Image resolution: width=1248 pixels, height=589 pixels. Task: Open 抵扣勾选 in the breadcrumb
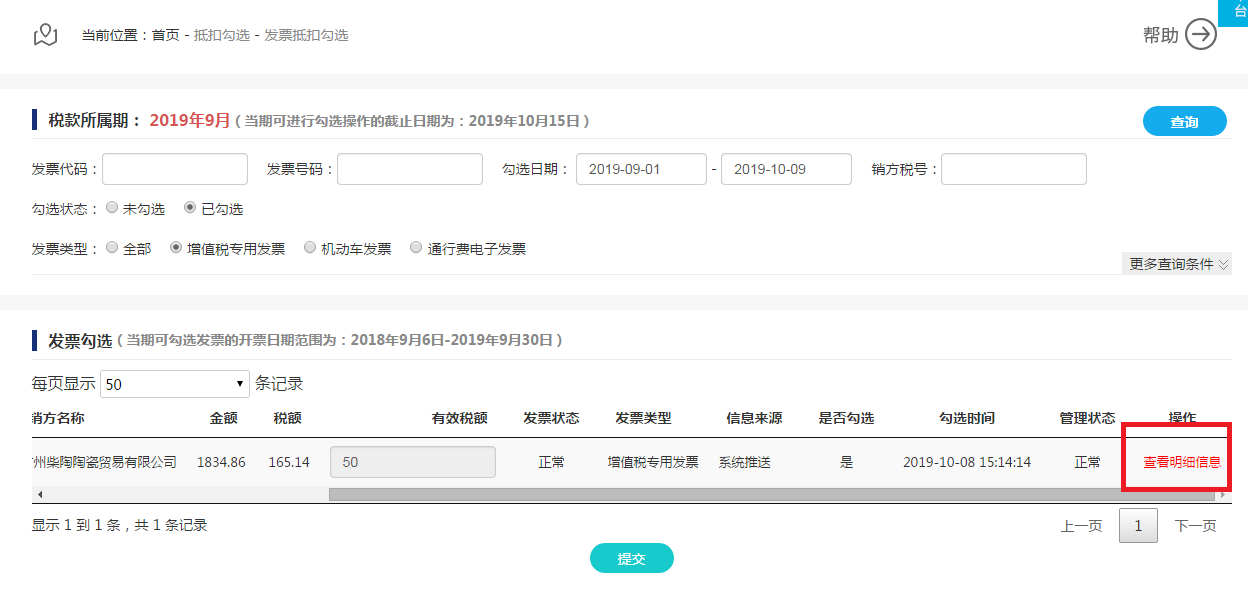(x=222, y=35)
